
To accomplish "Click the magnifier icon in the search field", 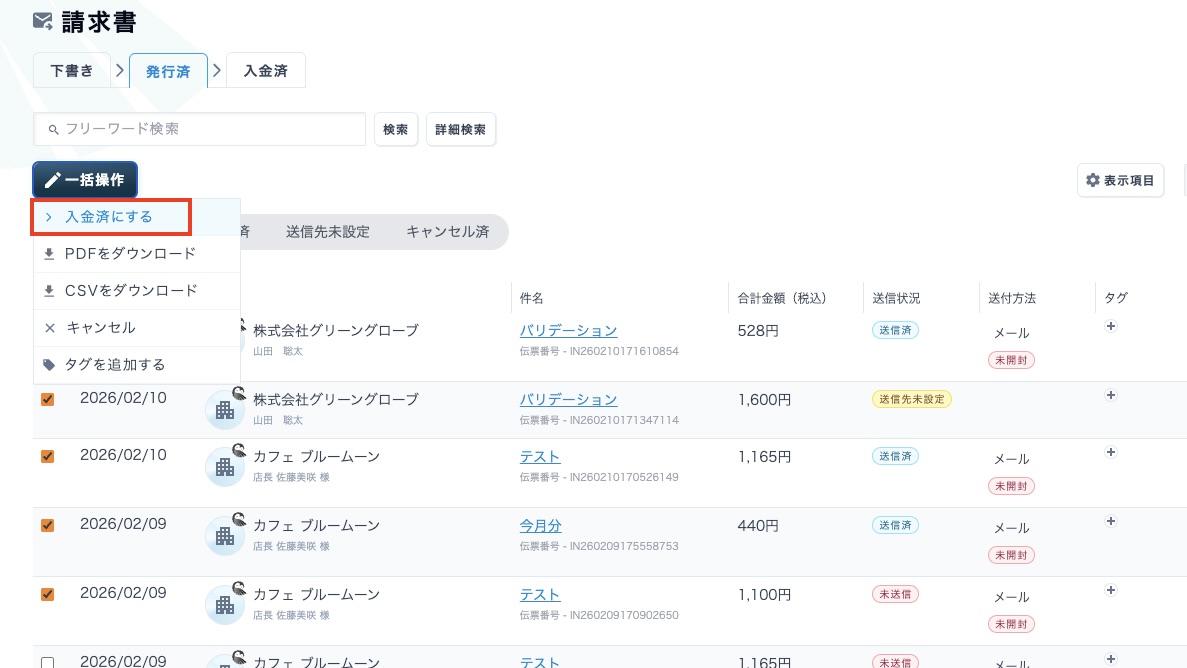I will [54, 129].
